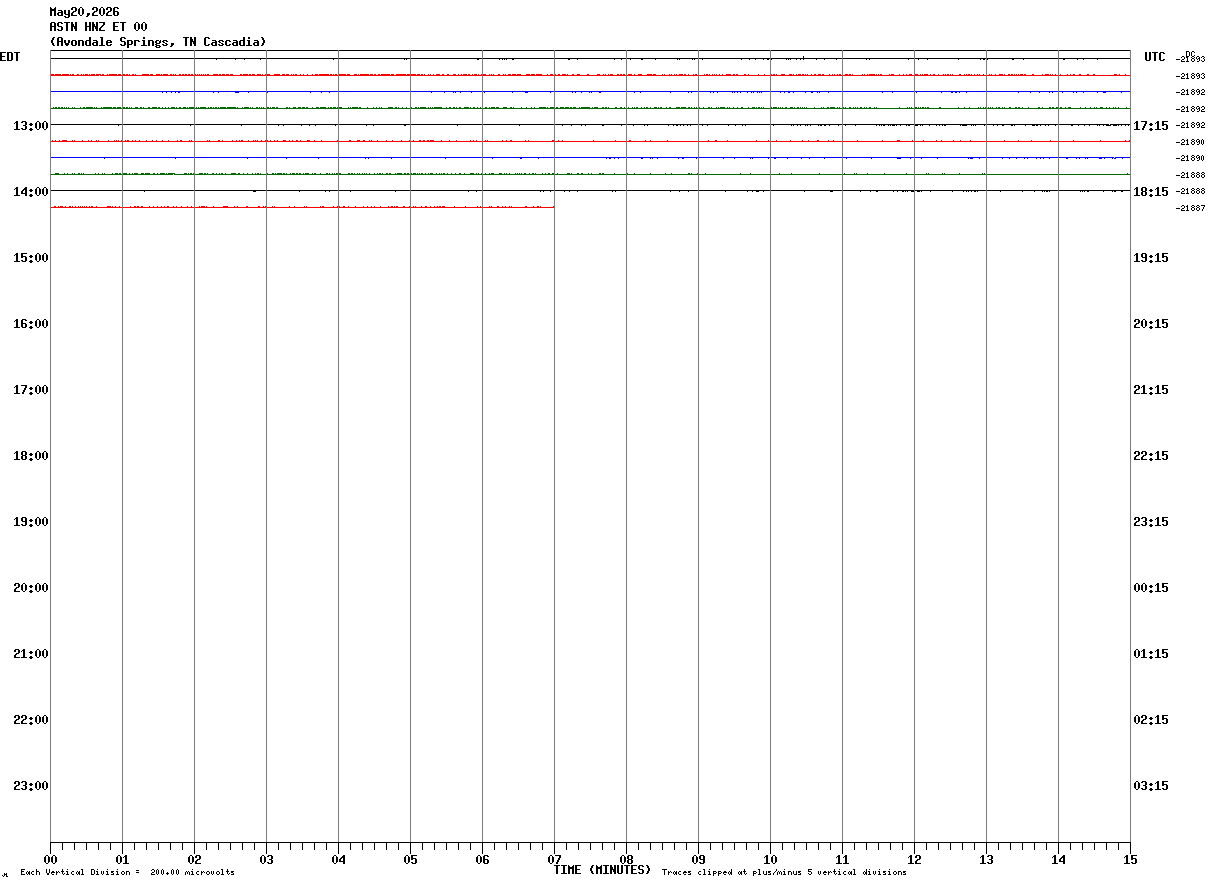Click the 07 minute axis marker
Viewport: 1210px width, 886px height.
click(554, 859)
